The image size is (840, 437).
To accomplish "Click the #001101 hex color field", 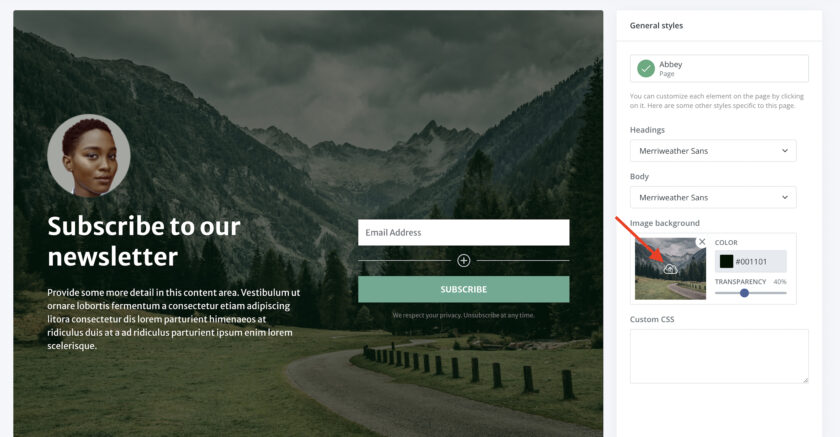I will click(x=751, y=261).
